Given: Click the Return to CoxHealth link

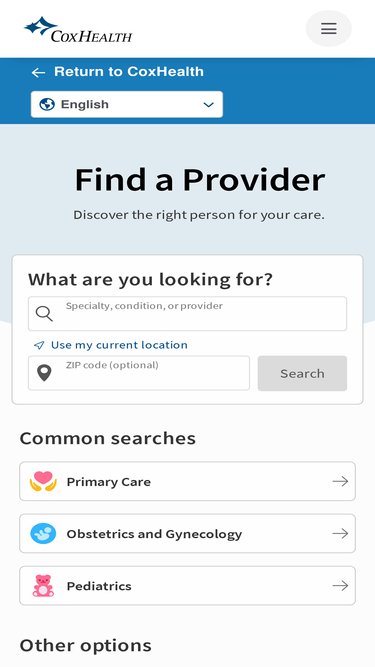Looking at the screenshot, I should point(129,71).
